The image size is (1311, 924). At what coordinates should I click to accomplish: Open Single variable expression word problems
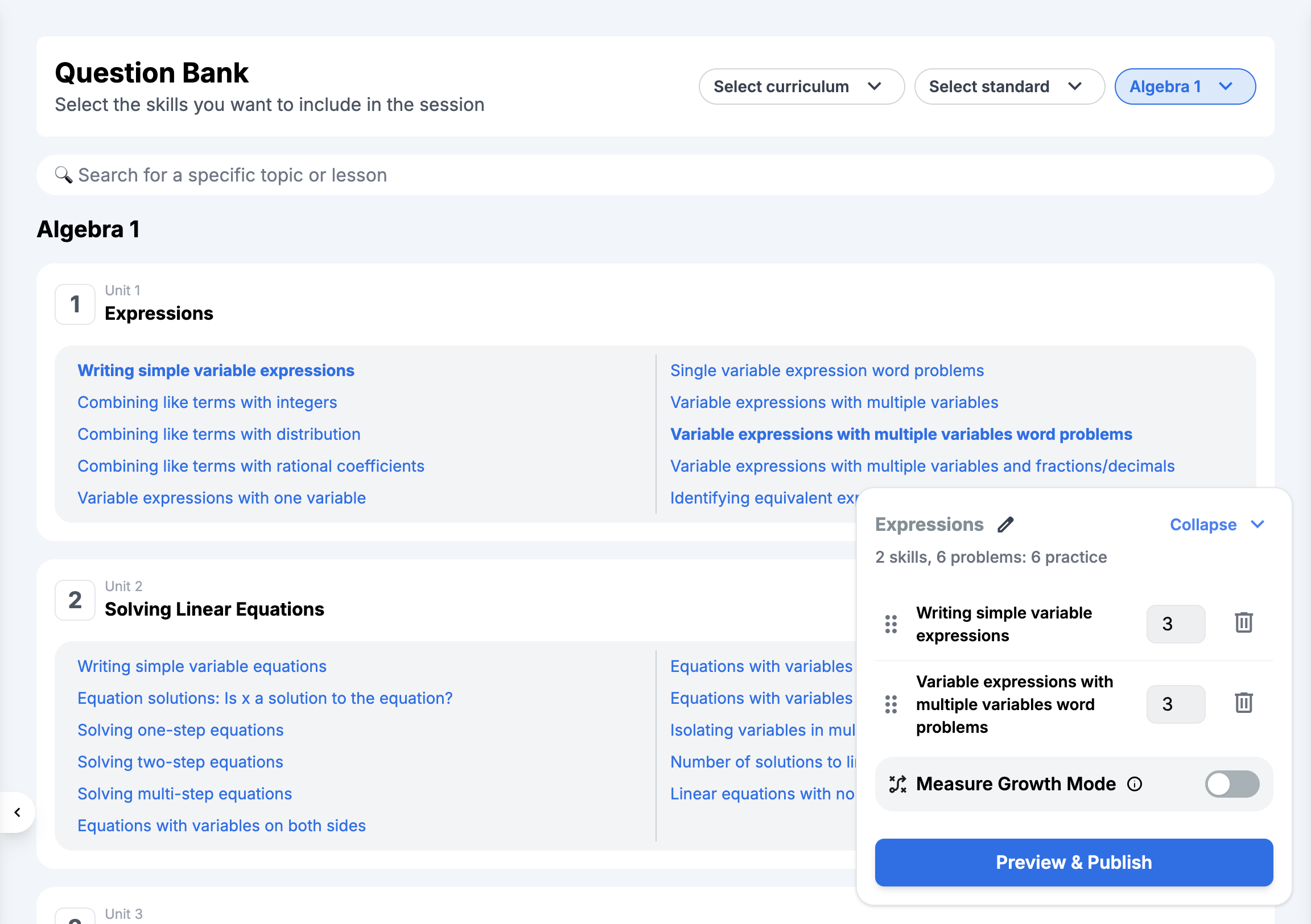[826, 370]
